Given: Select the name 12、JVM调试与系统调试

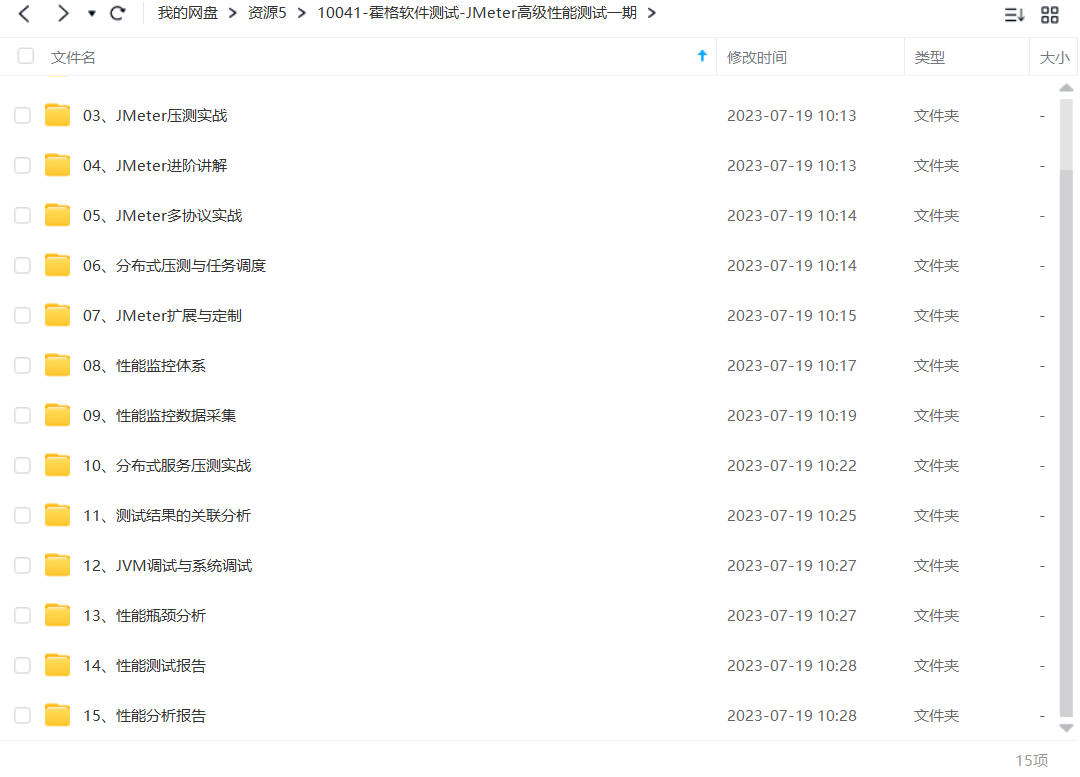Looking at the screenshot, I should tap(167, 566).
